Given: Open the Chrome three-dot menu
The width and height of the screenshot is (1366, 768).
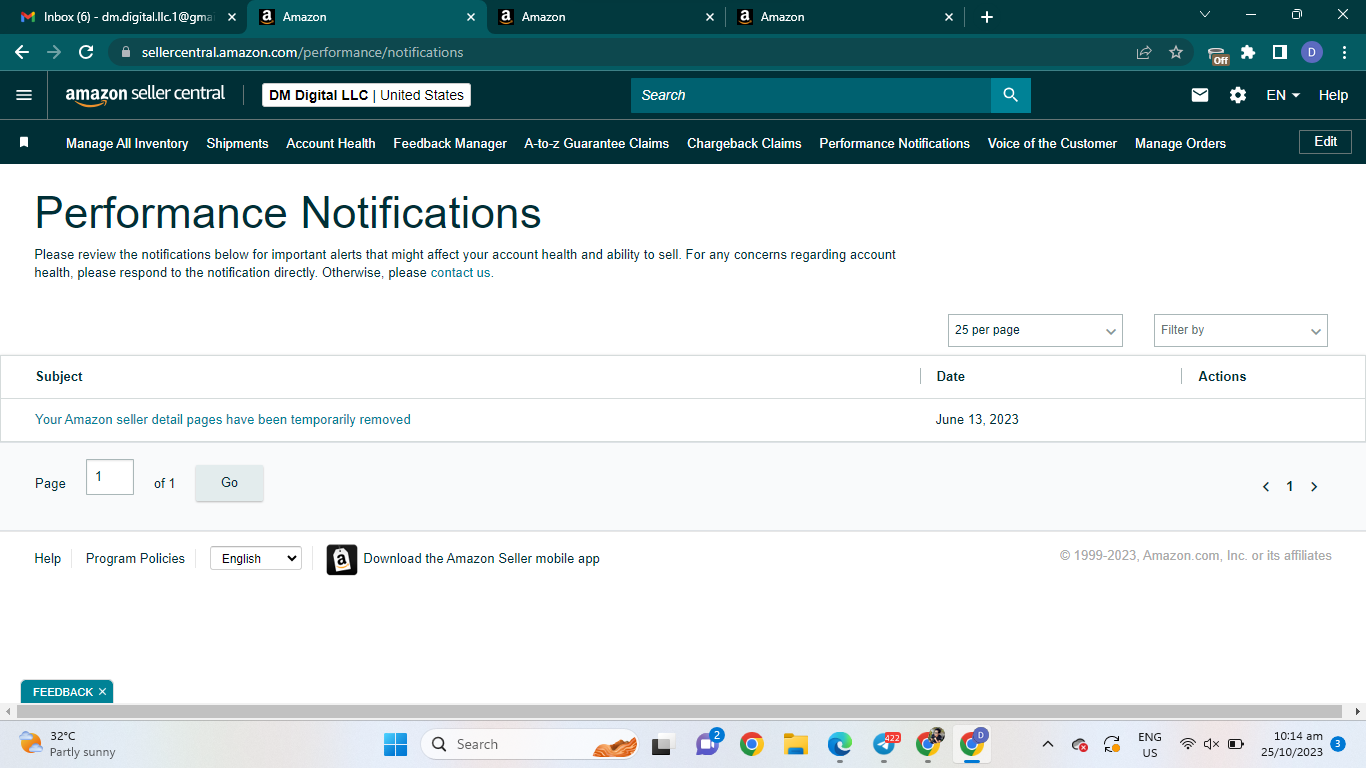Looking at the screenshot, I should click(x=1343, y=52).
